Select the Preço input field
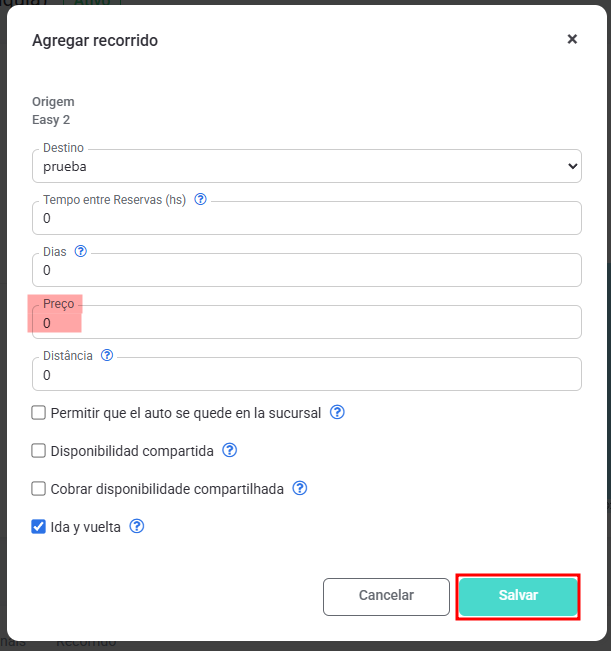611x651 pixels. (306, 323)
